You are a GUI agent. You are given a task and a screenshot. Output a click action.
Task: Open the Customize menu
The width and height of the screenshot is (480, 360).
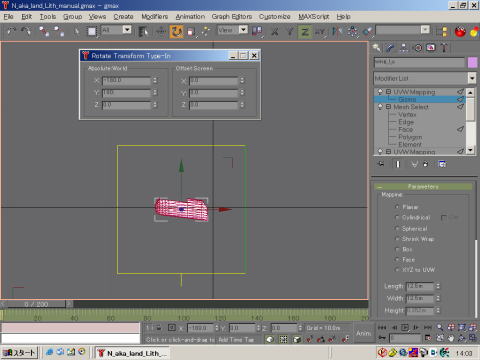coord(275,16)
